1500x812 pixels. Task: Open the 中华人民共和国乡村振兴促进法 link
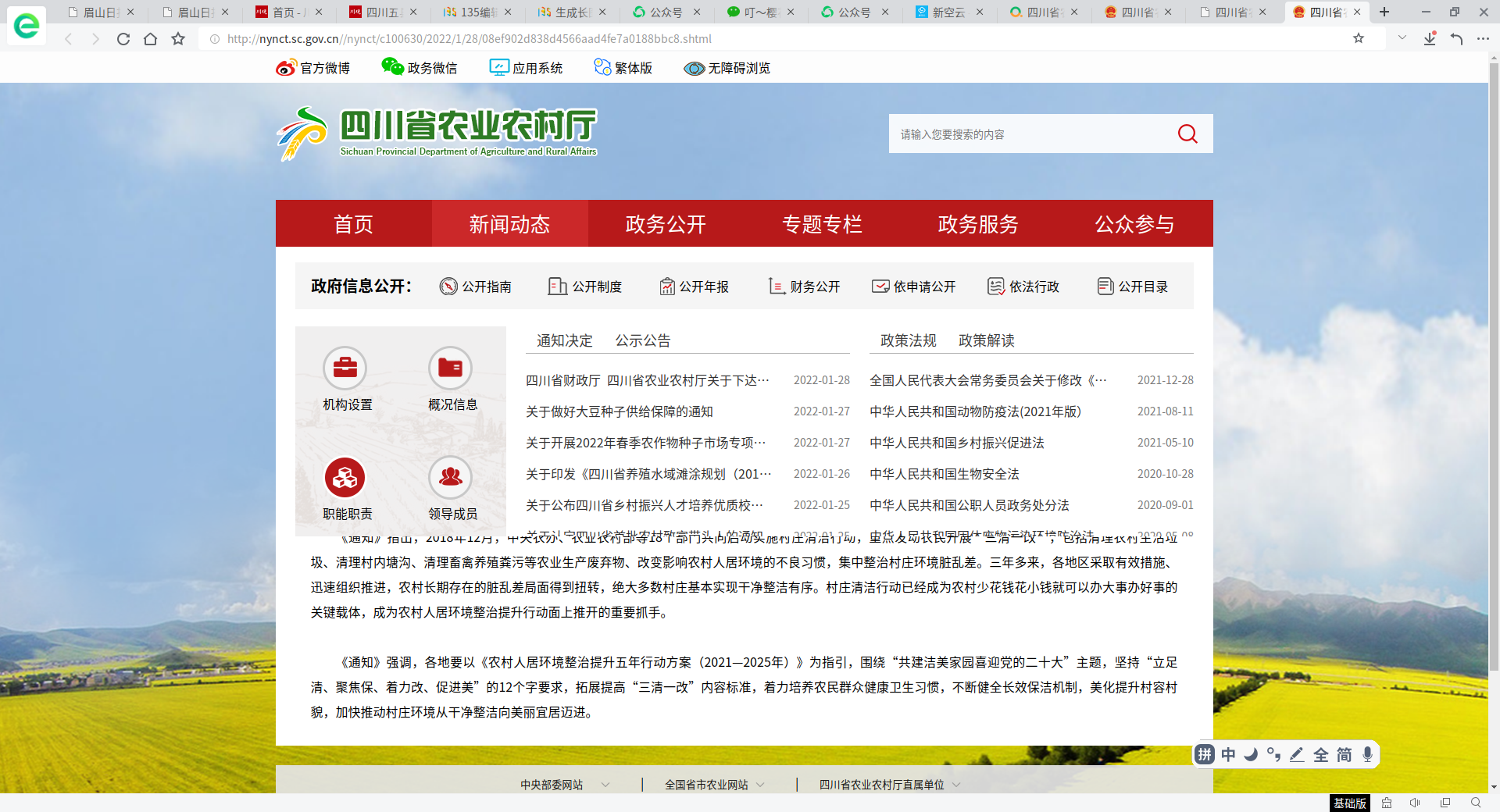956,443
